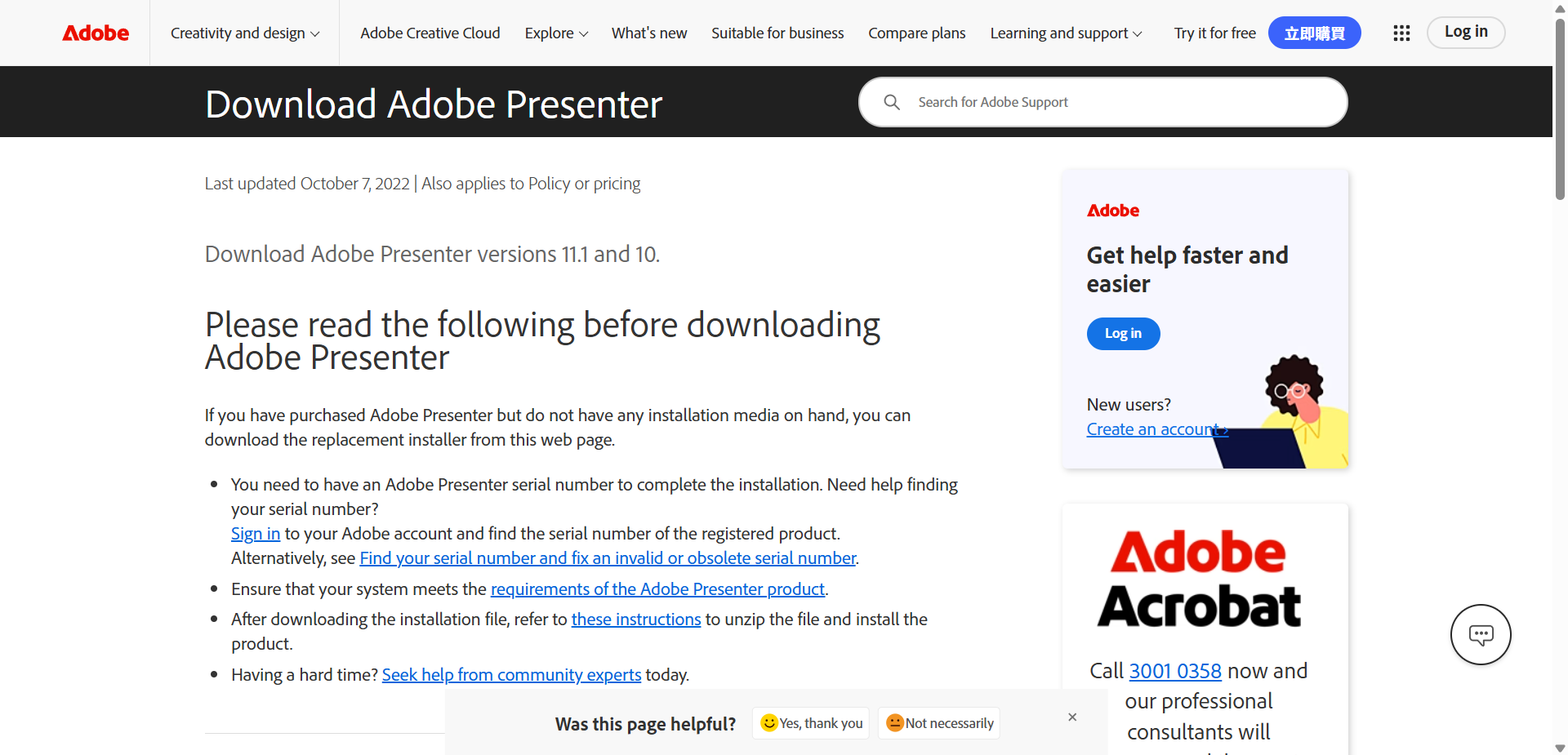Close the page feedback bar
The image size is (1568, 755).
tap(1072, 717)
